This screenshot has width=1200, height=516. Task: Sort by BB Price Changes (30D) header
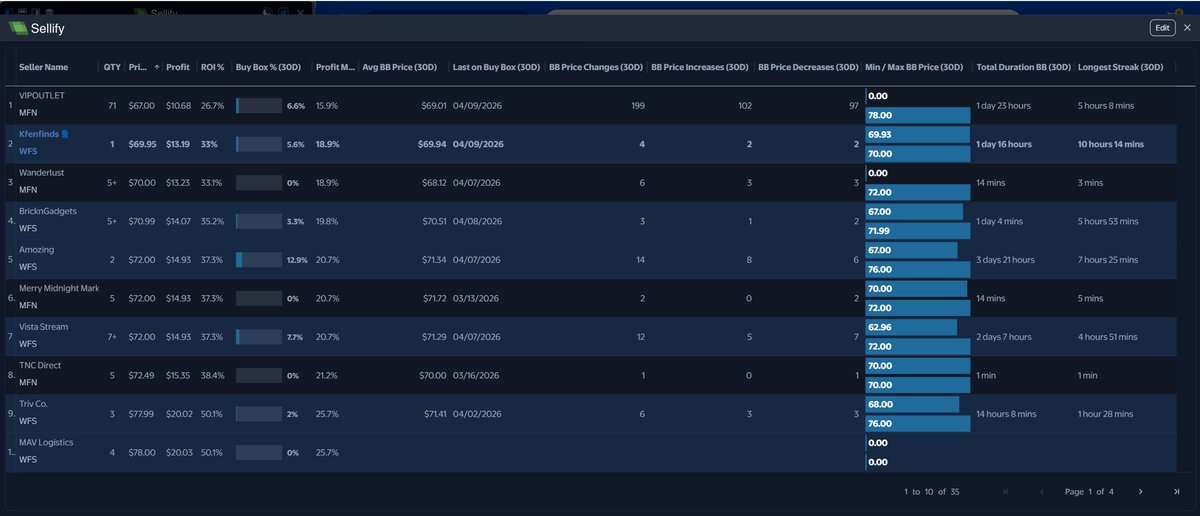point(595,67)
